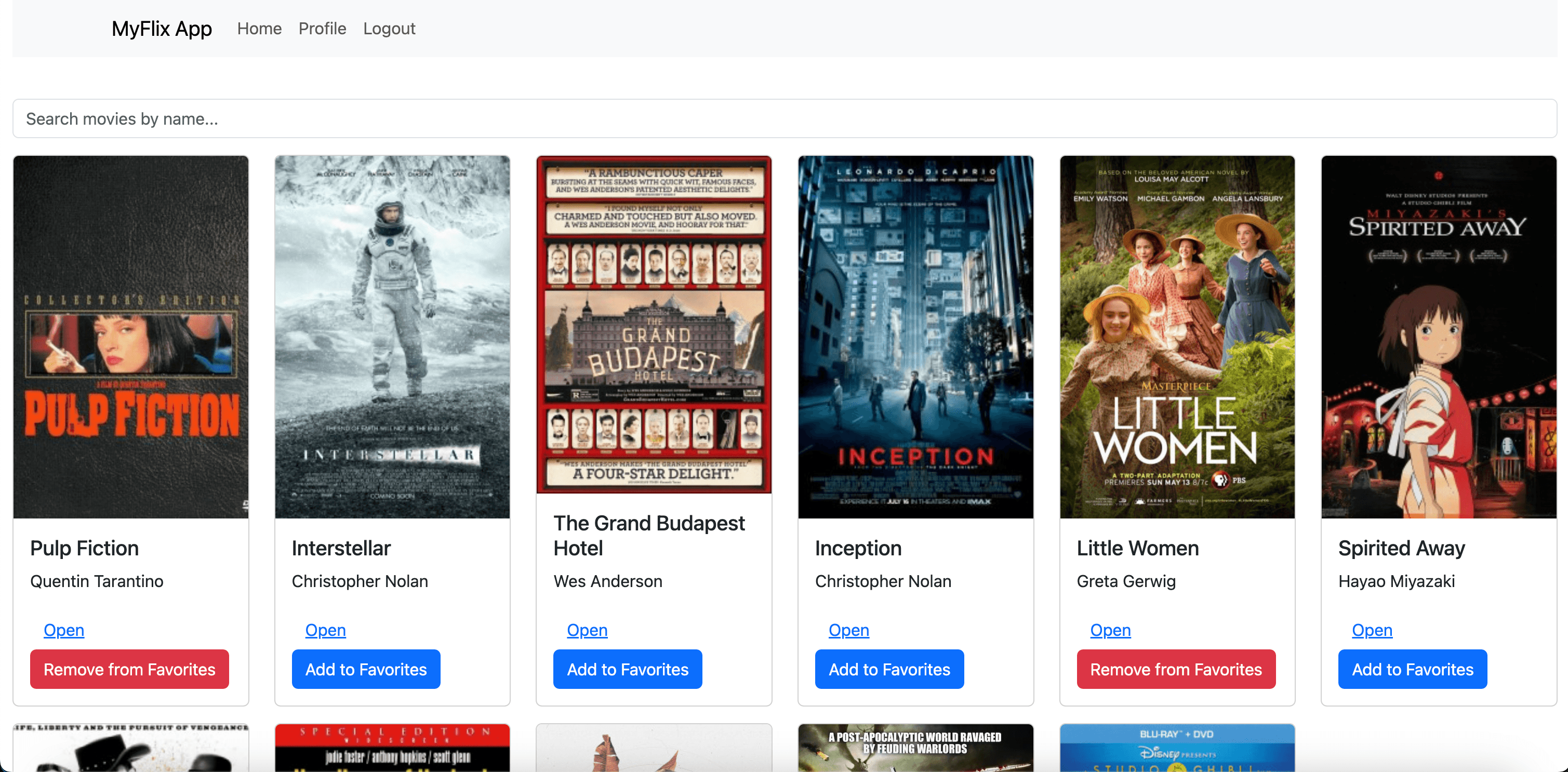Click the Little Women card title
Image resolution: width=1568 pixels, height=772 pixels.
point(1138,548)
